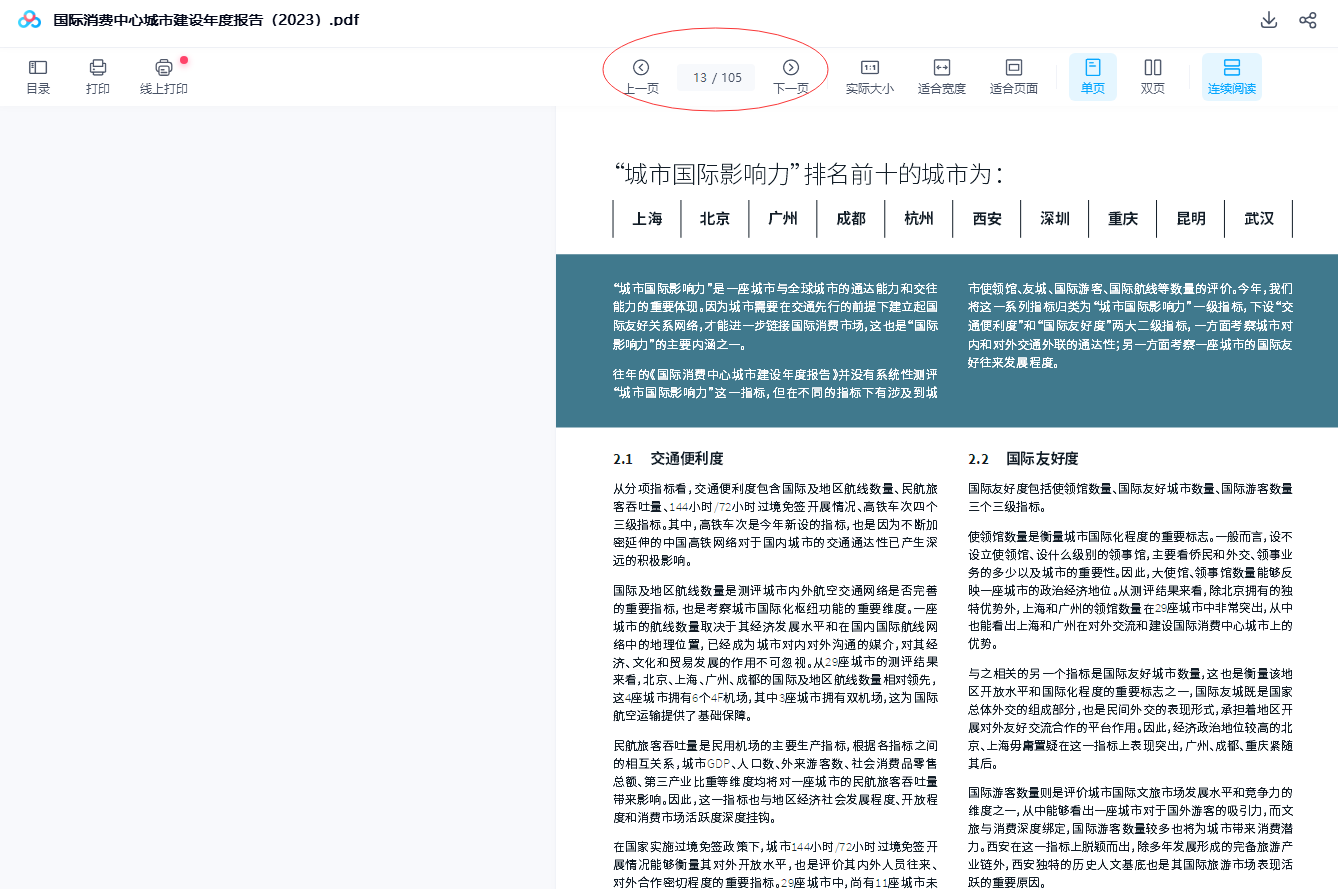Click the page number input field
The width and height of the screenshot is (1338, 889).
[716, 77]
